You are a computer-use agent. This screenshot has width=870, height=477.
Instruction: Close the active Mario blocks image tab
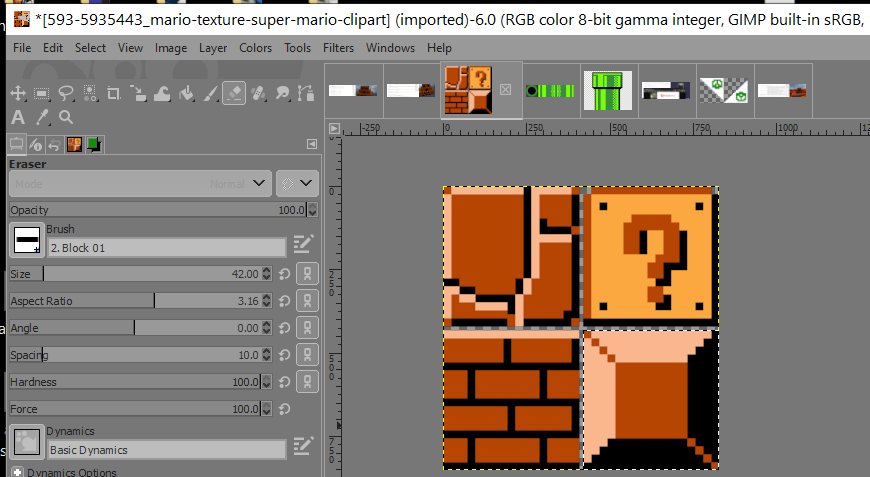point(505,89)
